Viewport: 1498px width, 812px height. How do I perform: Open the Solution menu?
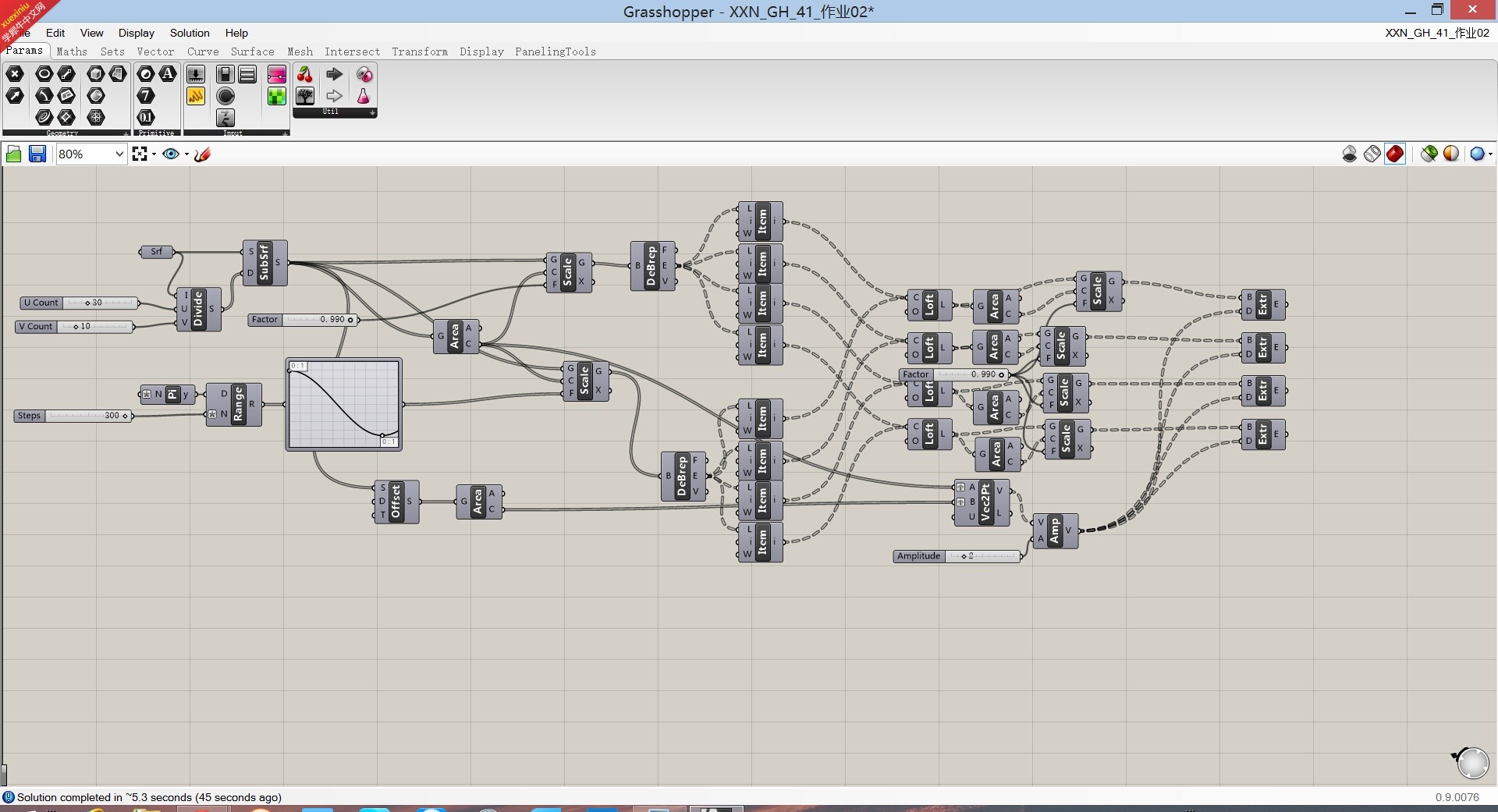pyautogui.click(x=190, y=33)
